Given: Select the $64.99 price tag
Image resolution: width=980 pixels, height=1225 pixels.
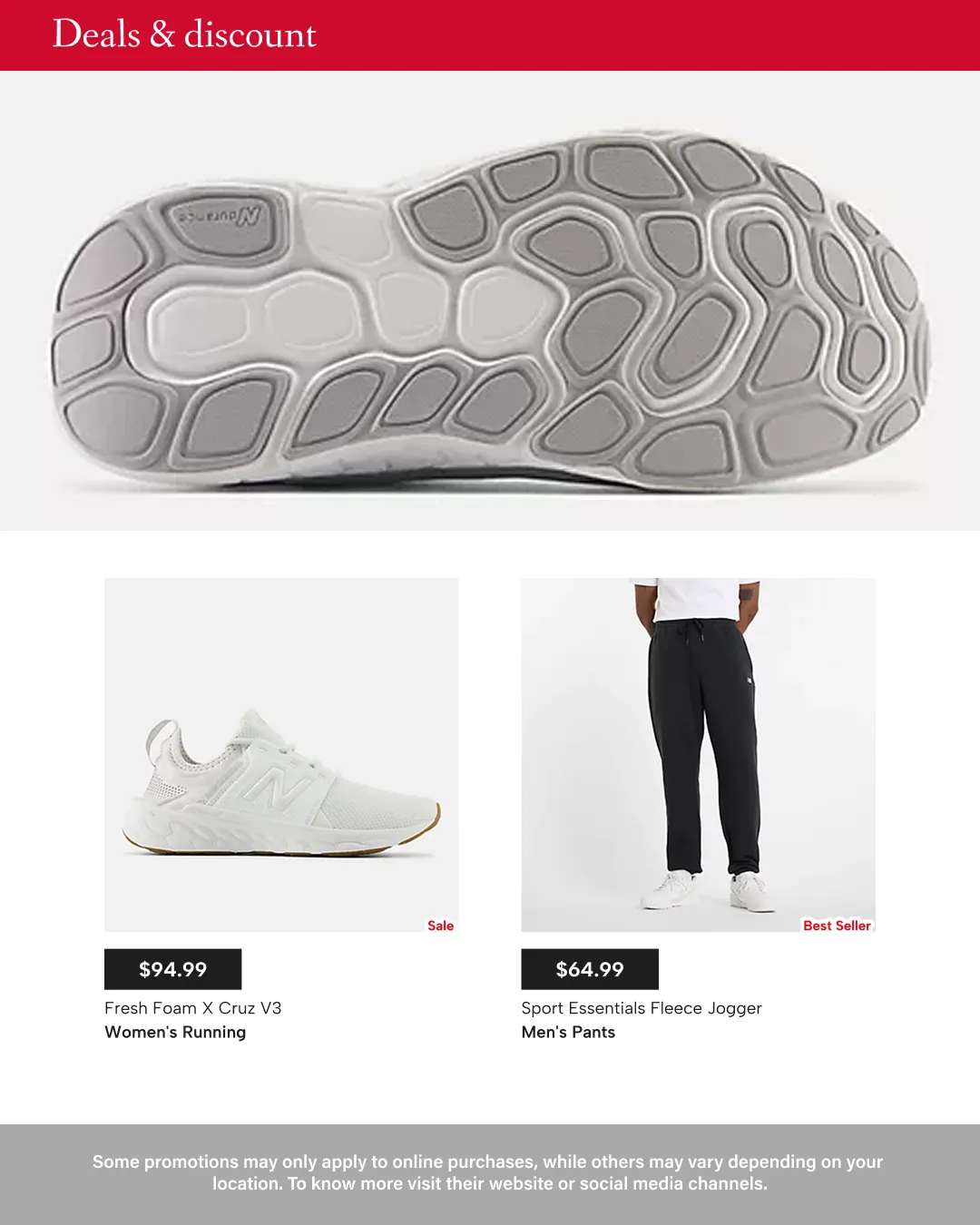Looking at the screenshot, I should tap(590, 969).
